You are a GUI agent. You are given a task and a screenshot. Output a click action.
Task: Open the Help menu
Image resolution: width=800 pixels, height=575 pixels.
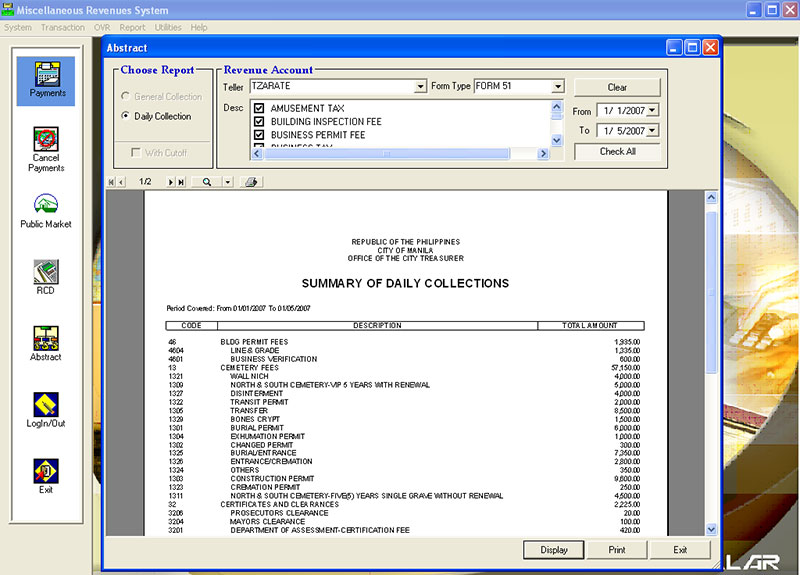point(199,28)
